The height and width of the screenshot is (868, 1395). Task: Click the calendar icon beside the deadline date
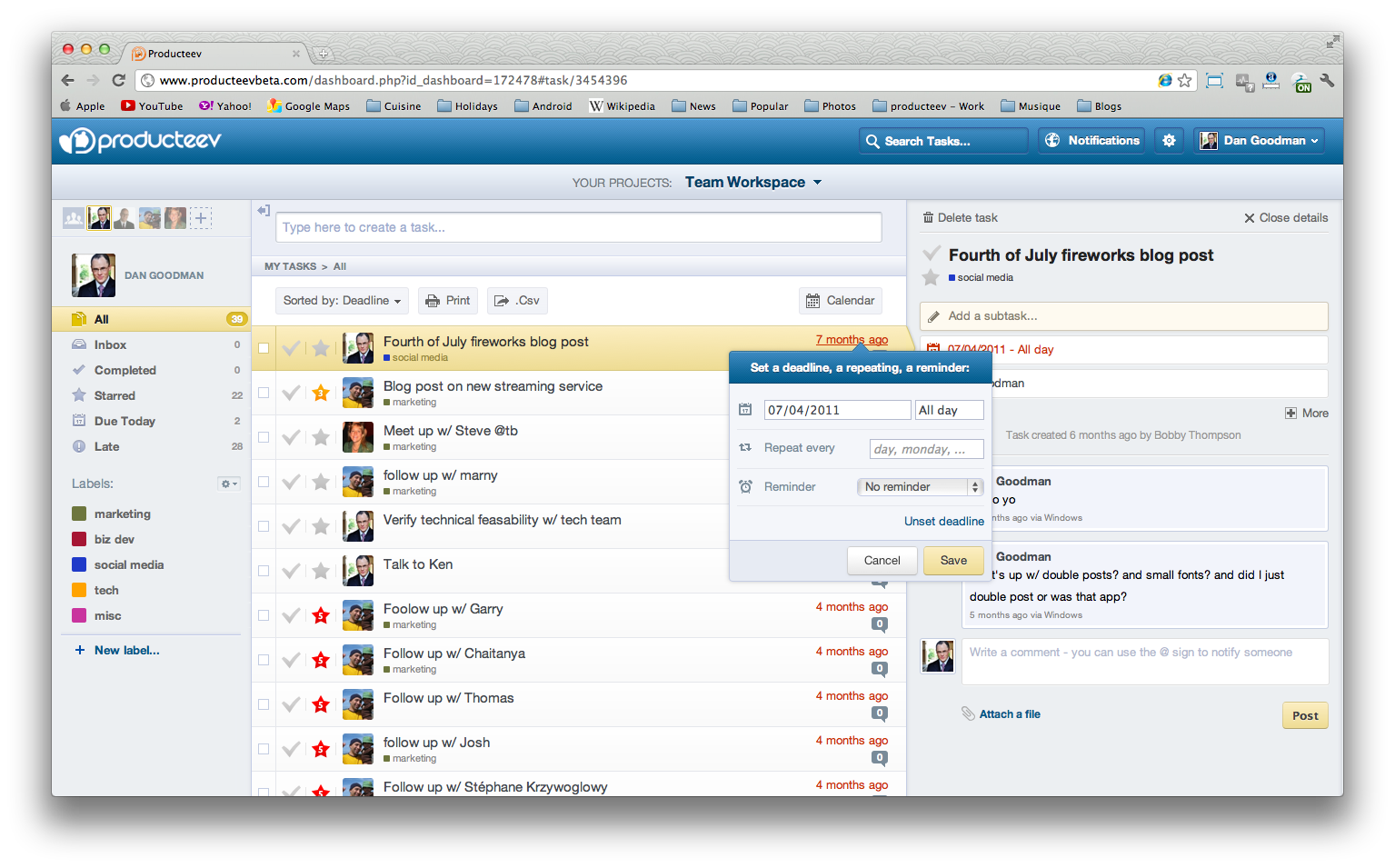click(745, 410)
